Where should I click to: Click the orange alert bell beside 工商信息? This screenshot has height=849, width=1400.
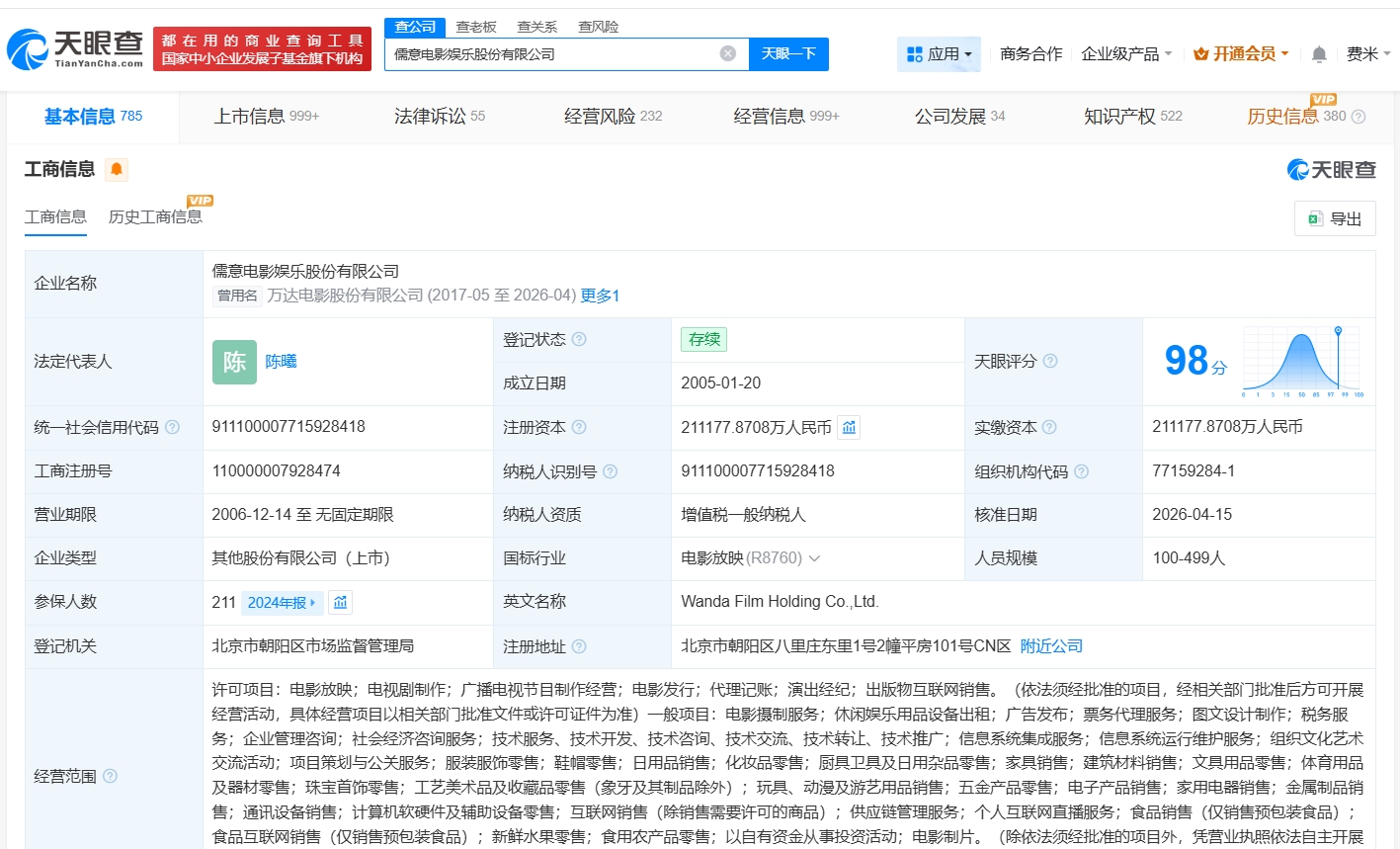tap(117, 170)
